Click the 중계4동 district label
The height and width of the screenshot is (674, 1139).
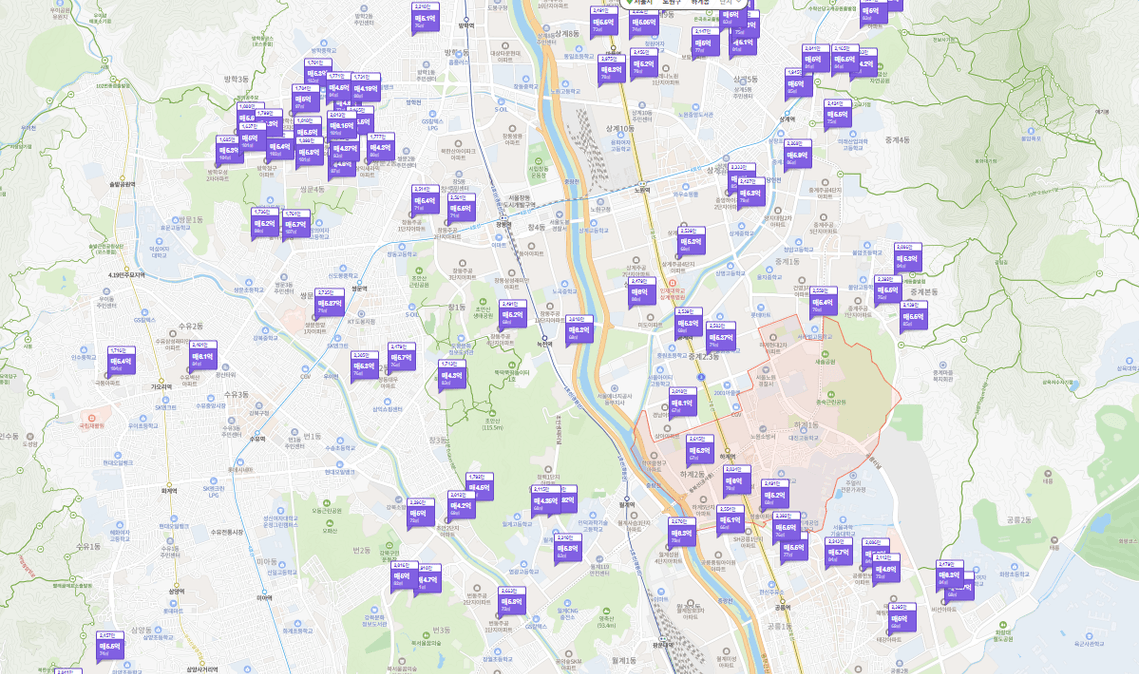click(x=897, y=139)
